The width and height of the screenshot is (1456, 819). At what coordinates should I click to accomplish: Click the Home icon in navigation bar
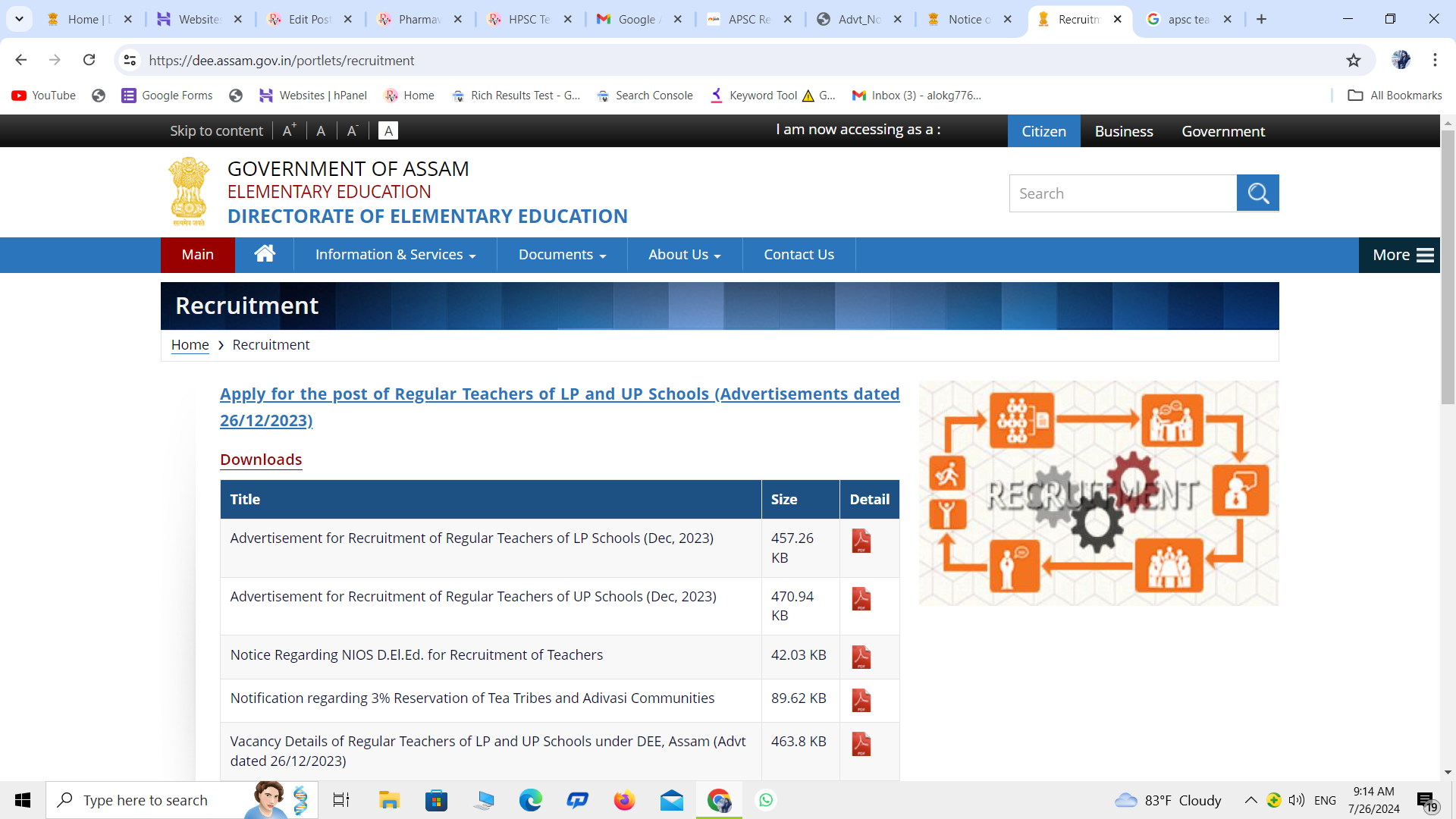(x=265, y=254)
